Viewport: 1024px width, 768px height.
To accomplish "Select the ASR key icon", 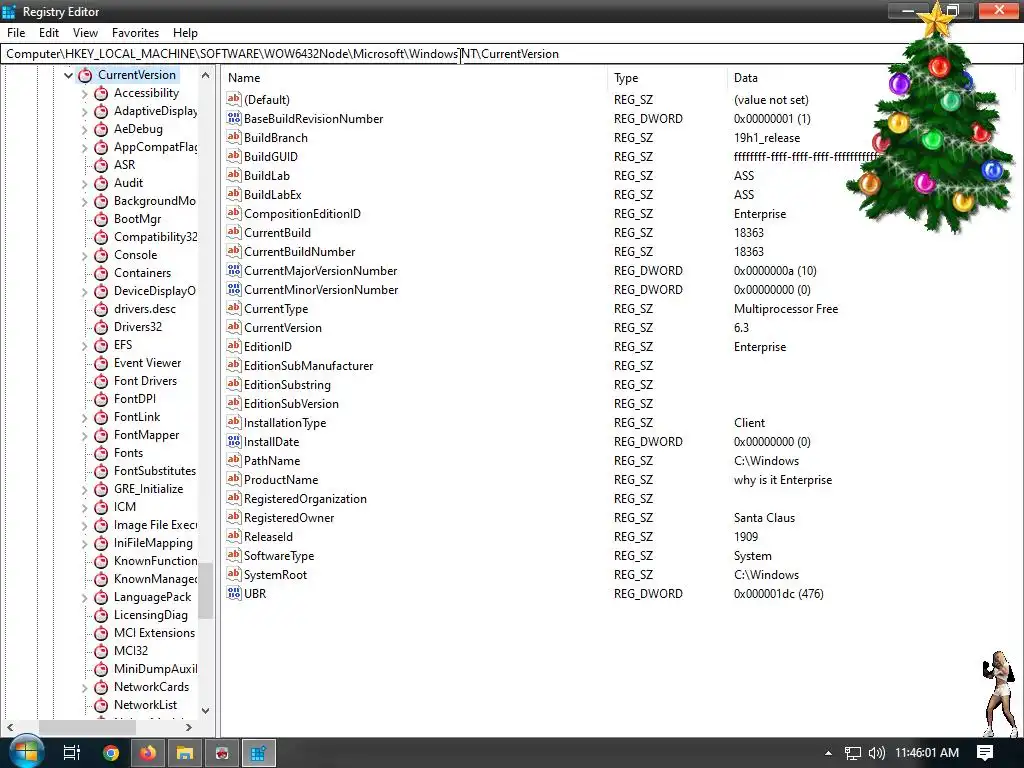I will 101,165.
